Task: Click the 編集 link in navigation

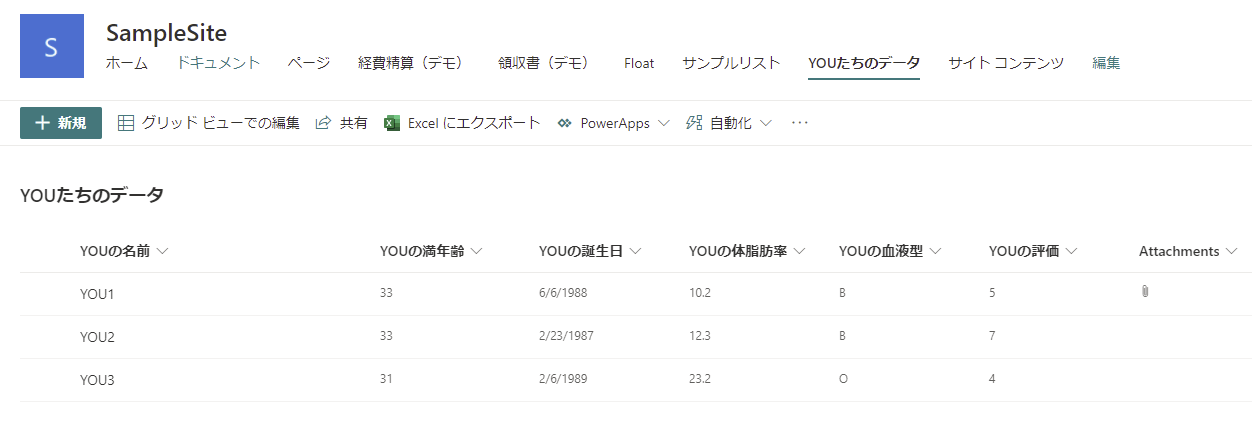Action: click(1106, 63)
